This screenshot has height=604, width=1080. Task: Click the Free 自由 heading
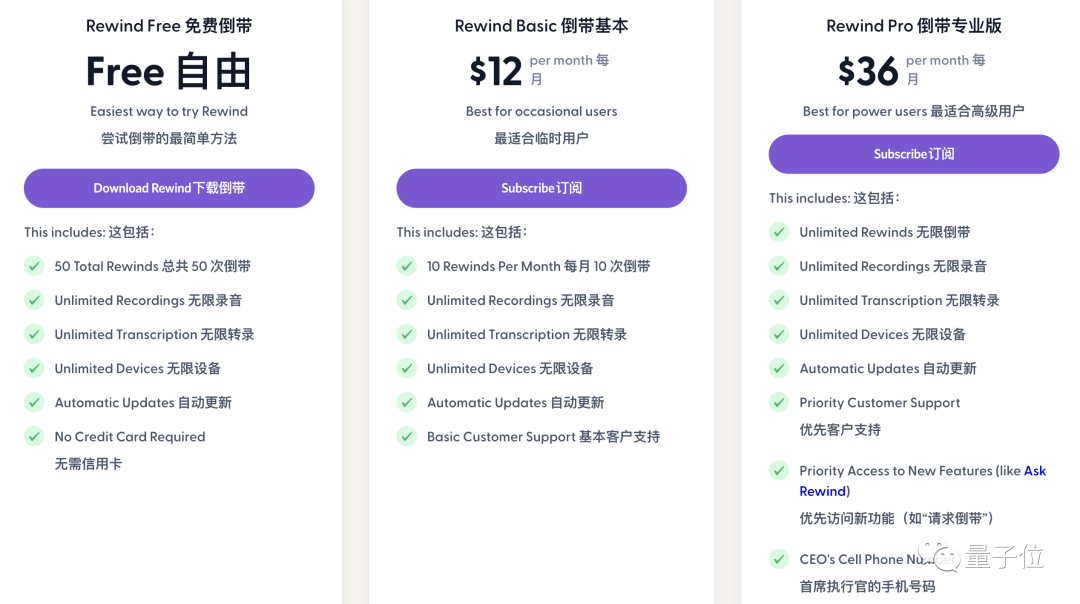168,71
